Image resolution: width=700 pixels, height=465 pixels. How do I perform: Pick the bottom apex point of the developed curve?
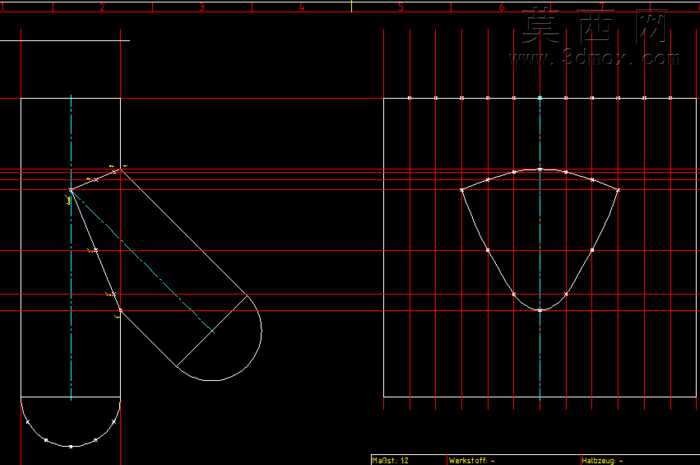[x=540, y=310]
